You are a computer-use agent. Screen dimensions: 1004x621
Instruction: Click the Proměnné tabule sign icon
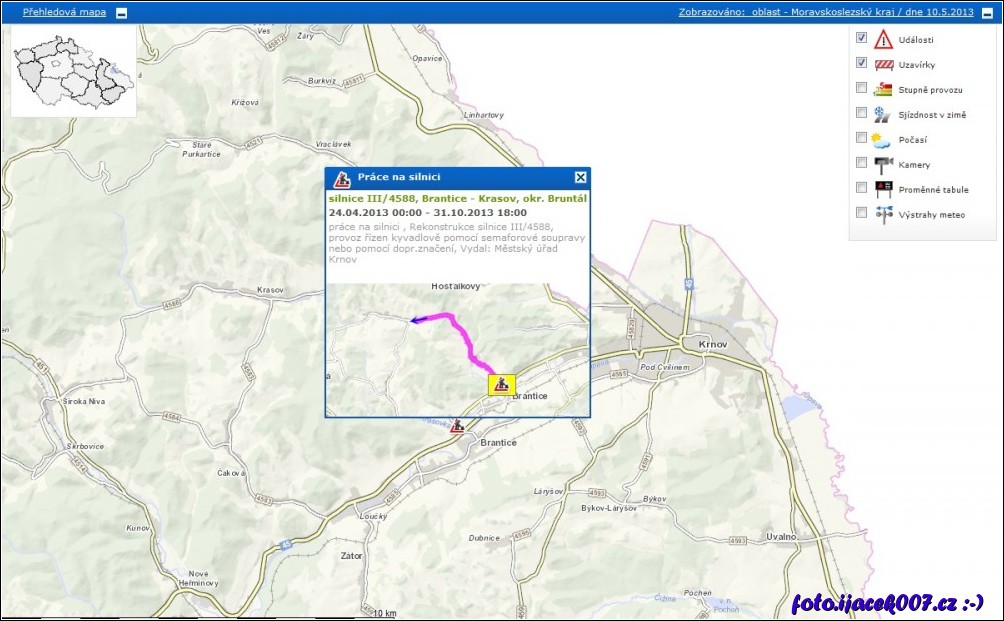tap(883, 188)
